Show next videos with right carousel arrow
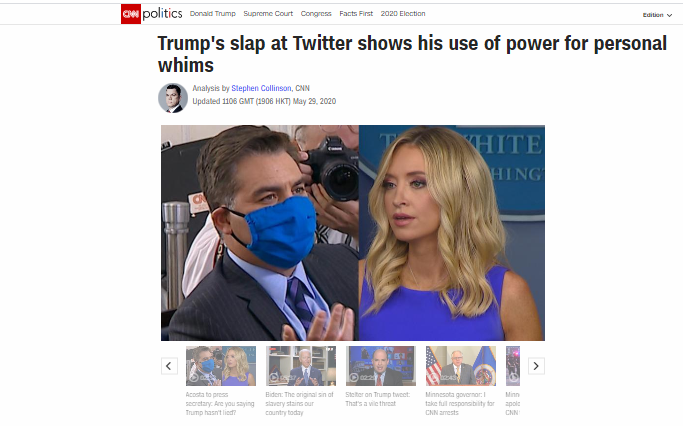 pyautogui.click(x=536, y=366)
